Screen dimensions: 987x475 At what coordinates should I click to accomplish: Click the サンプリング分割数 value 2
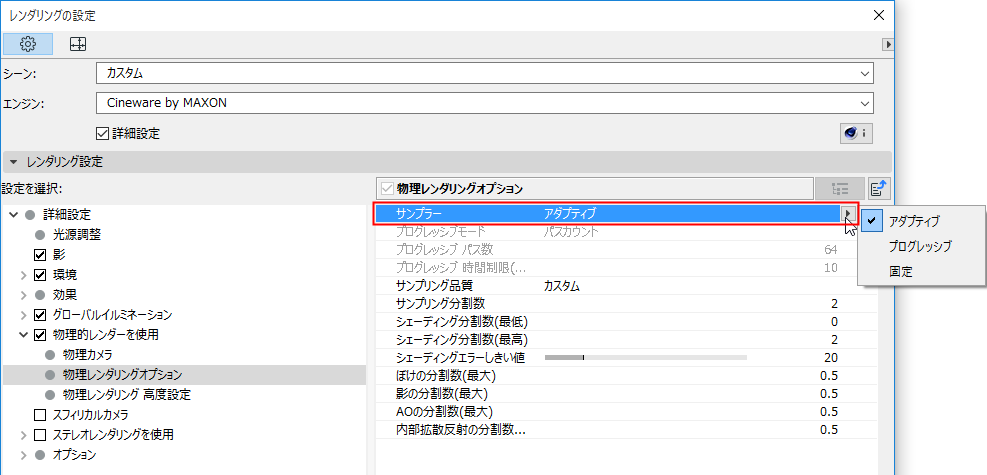pos(834,304)
